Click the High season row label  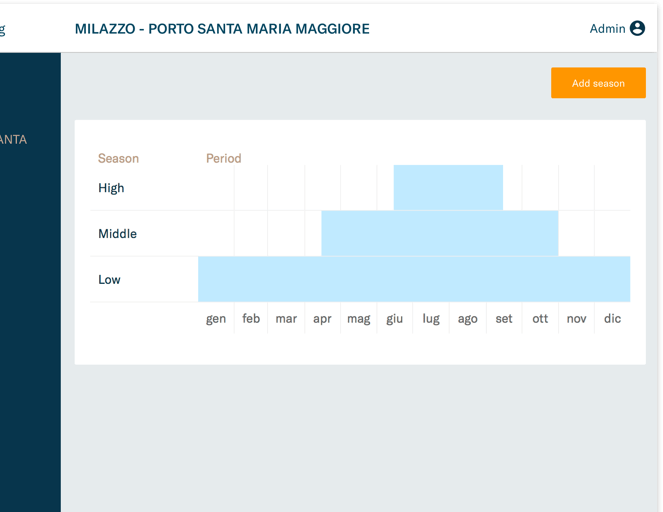tap(111, 188)
